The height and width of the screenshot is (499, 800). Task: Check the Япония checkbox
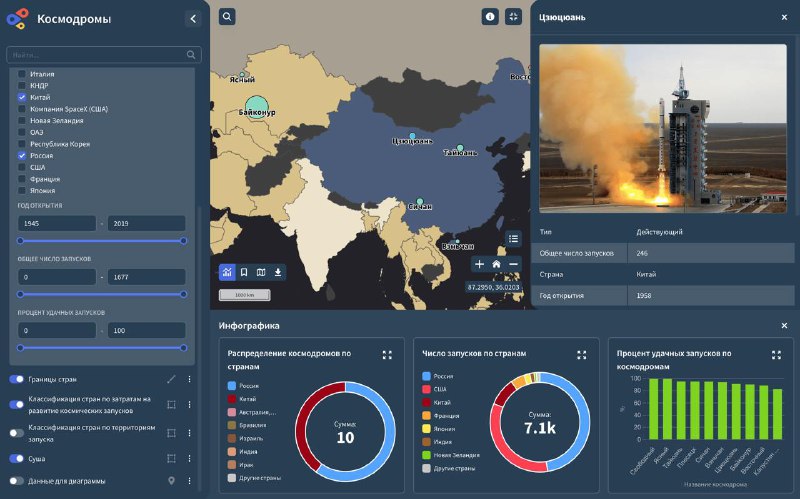coord(22,190)
